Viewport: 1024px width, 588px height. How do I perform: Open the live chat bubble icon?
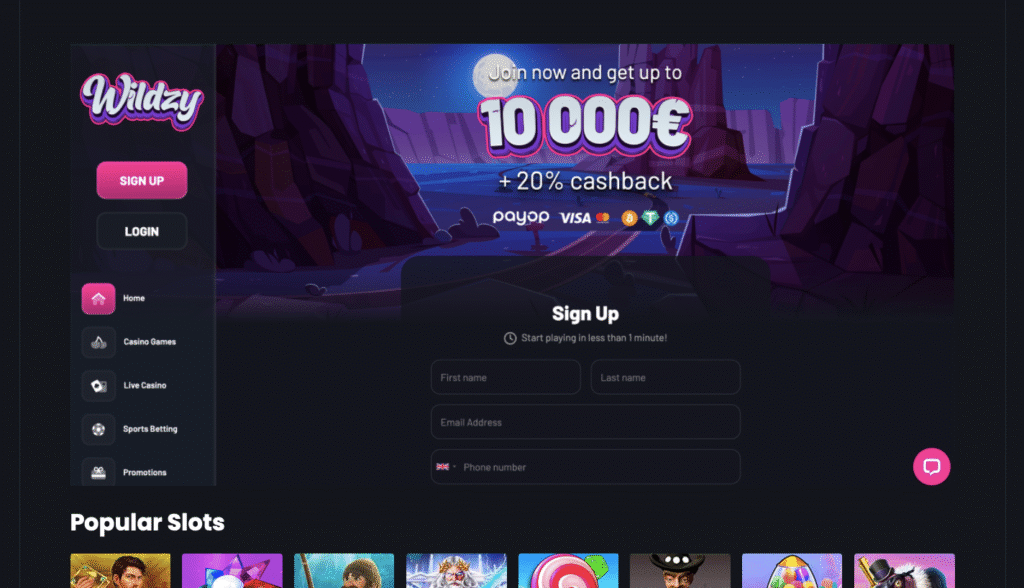931,466
